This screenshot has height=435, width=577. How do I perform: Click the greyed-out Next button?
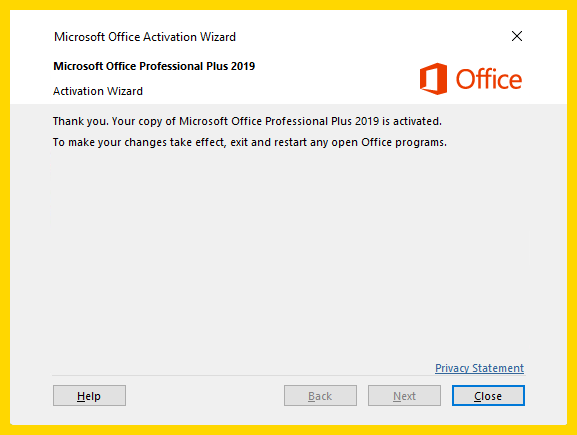[404, 396]
